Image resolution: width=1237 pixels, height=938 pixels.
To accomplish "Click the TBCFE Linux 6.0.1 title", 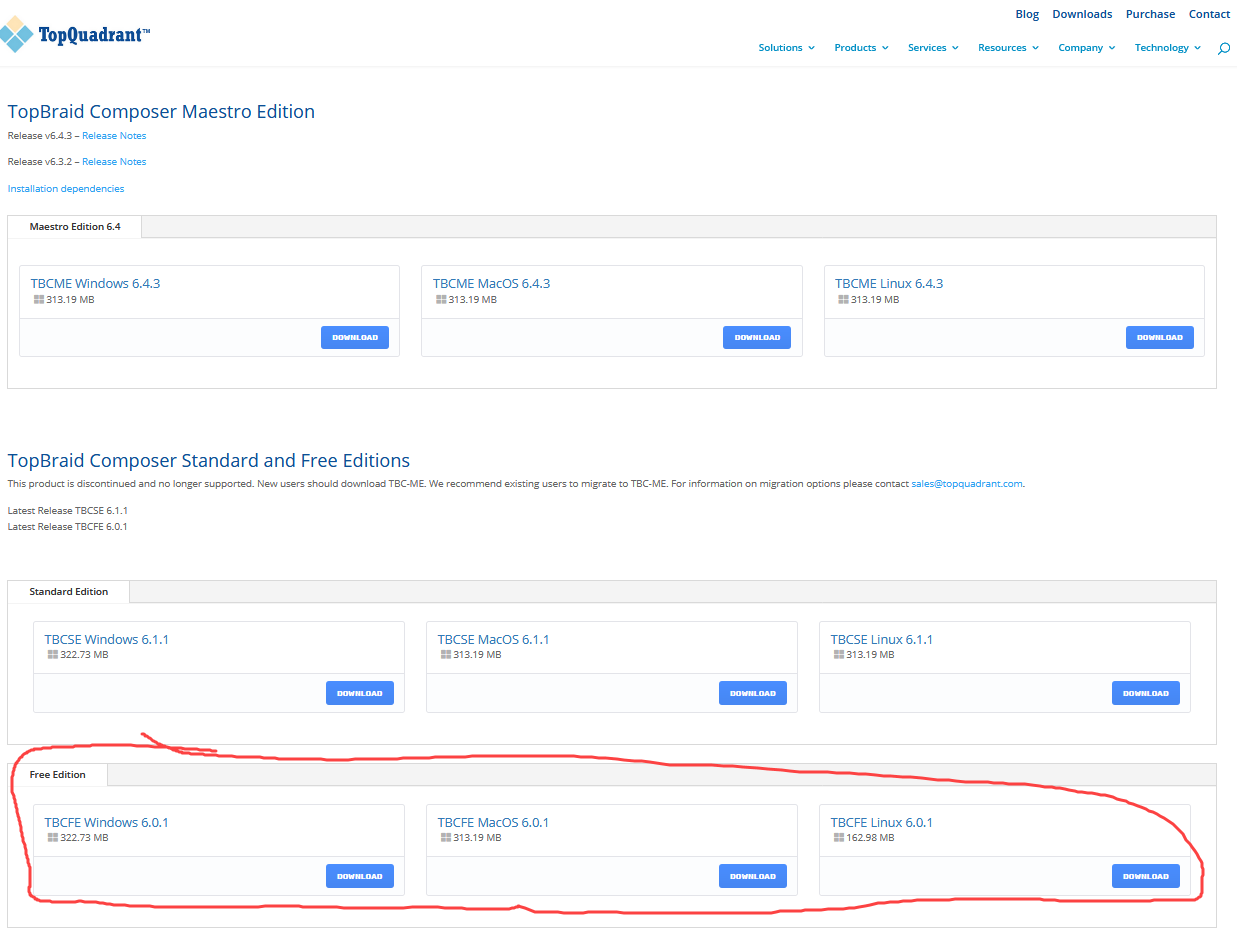I will pyautogui.click(x=881, y=822).
